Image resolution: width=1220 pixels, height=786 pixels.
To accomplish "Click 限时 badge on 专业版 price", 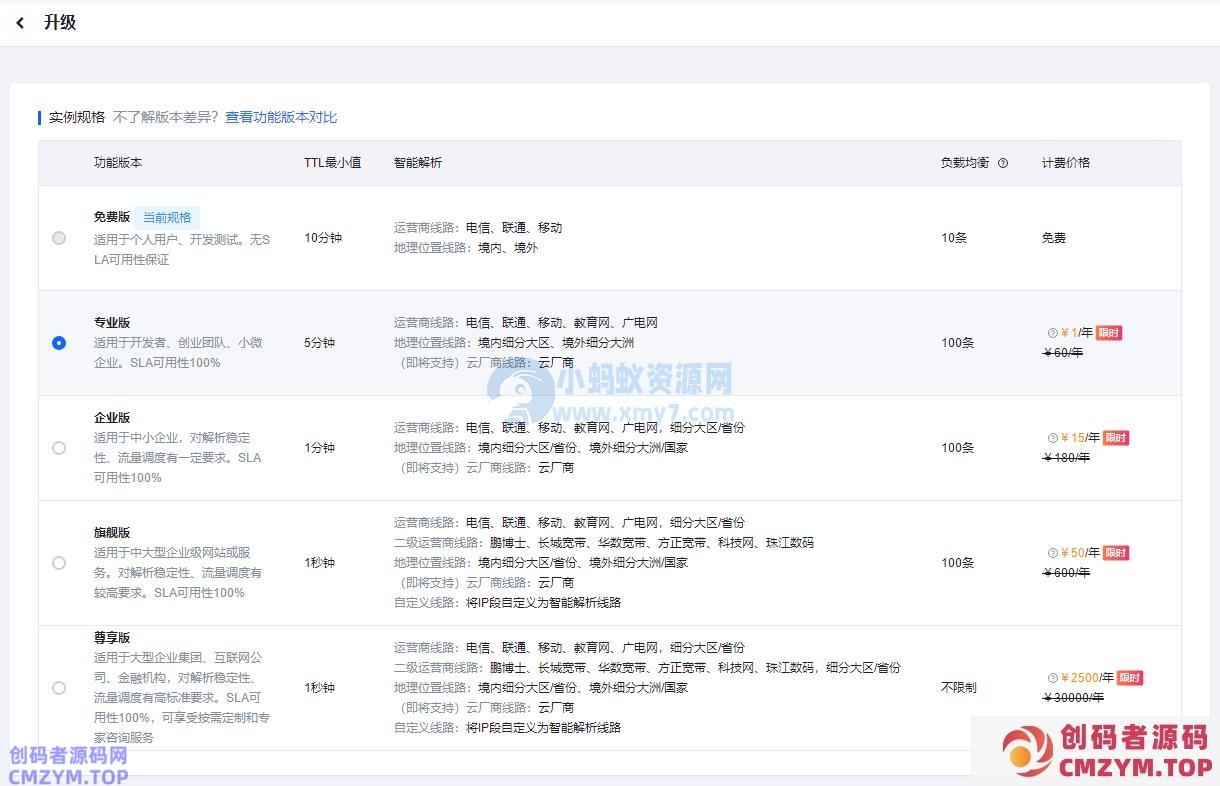I will (1109, 333).
